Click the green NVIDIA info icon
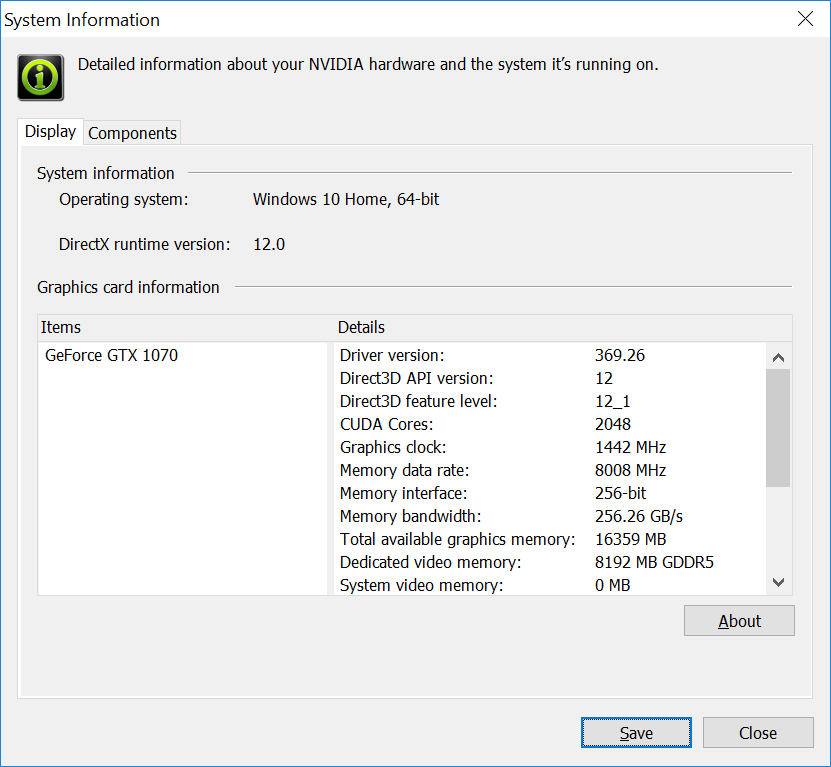 click(x=41, y=77)
